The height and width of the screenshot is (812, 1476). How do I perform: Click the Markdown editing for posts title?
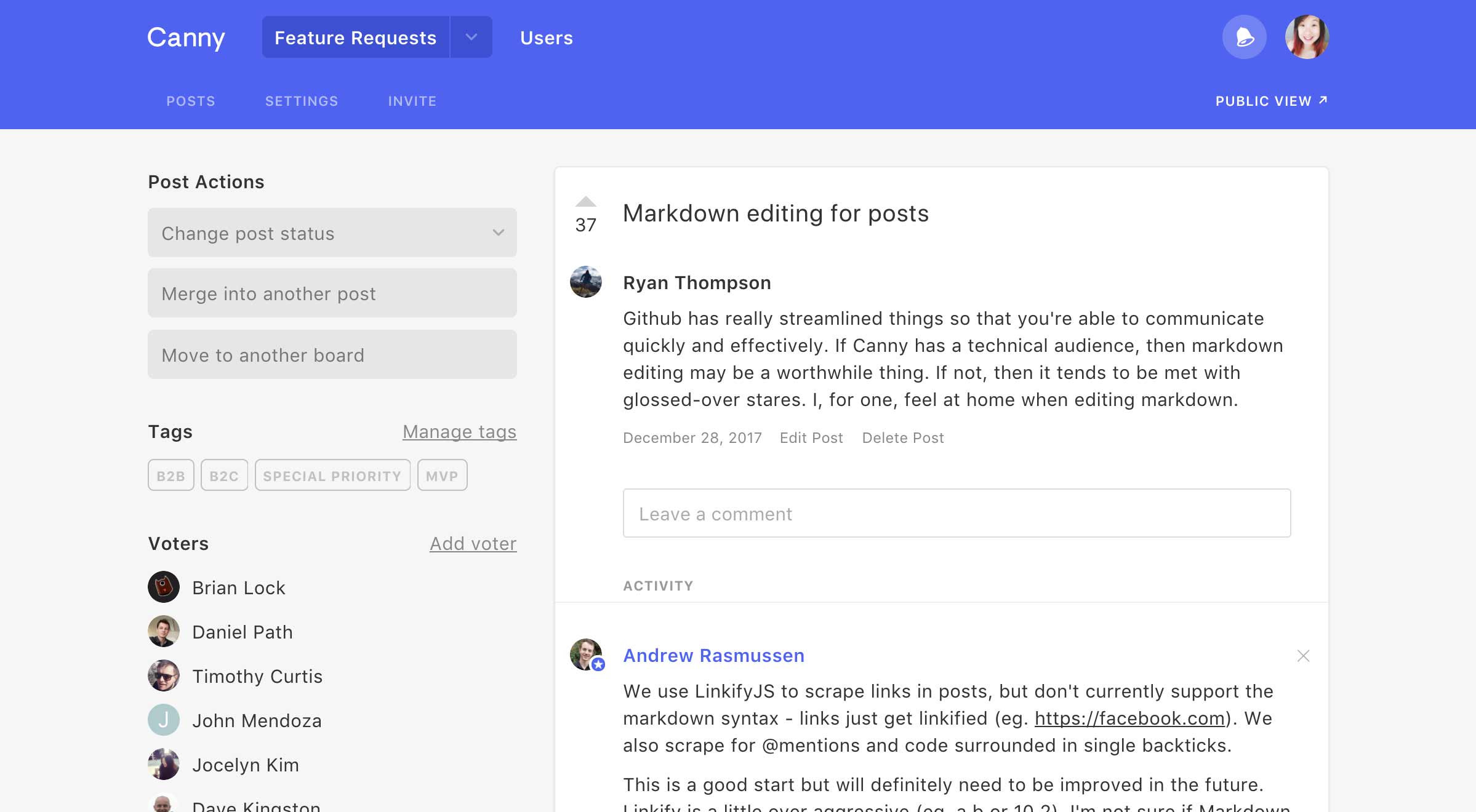pos(776,213)
